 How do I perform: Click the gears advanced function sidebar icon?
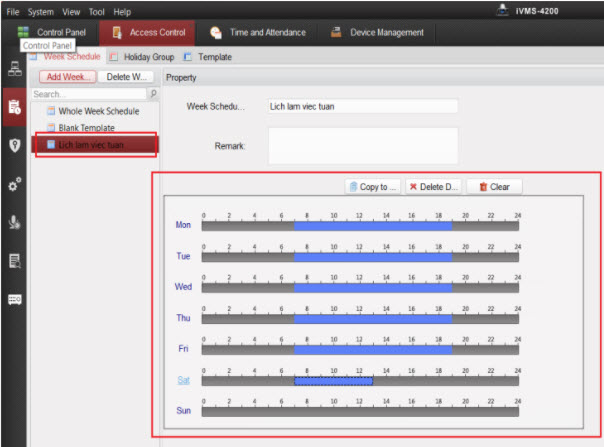point(15,184)
